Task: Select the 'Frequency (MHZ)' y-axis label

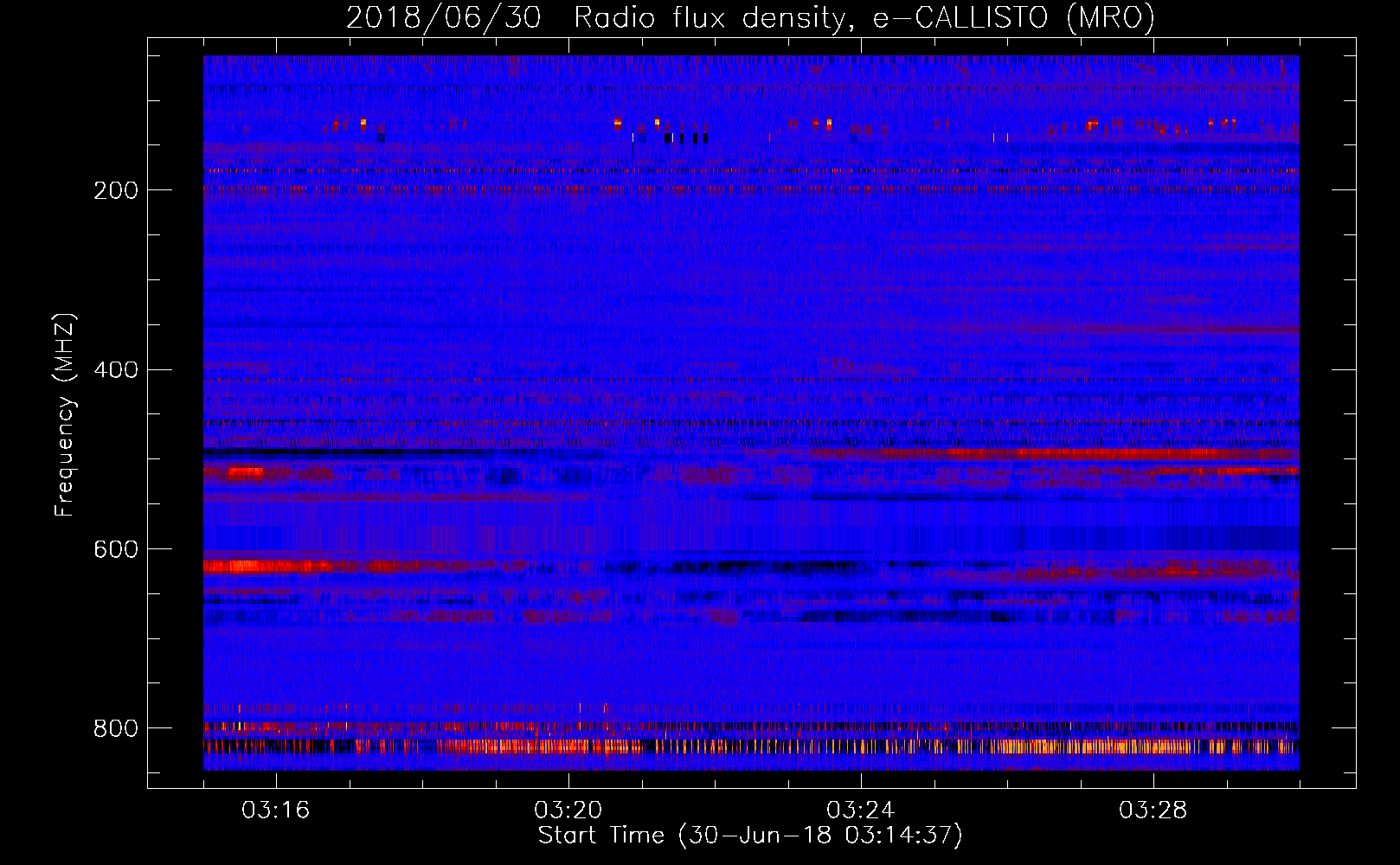Action: coord(65,414)
